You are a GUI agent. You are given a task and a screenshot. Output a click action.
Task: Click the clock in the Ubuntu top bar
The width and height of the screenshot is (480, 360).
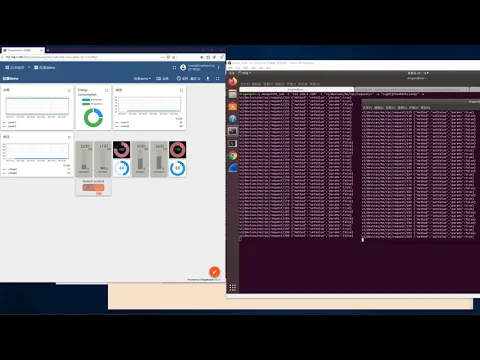tap(418, 73)
